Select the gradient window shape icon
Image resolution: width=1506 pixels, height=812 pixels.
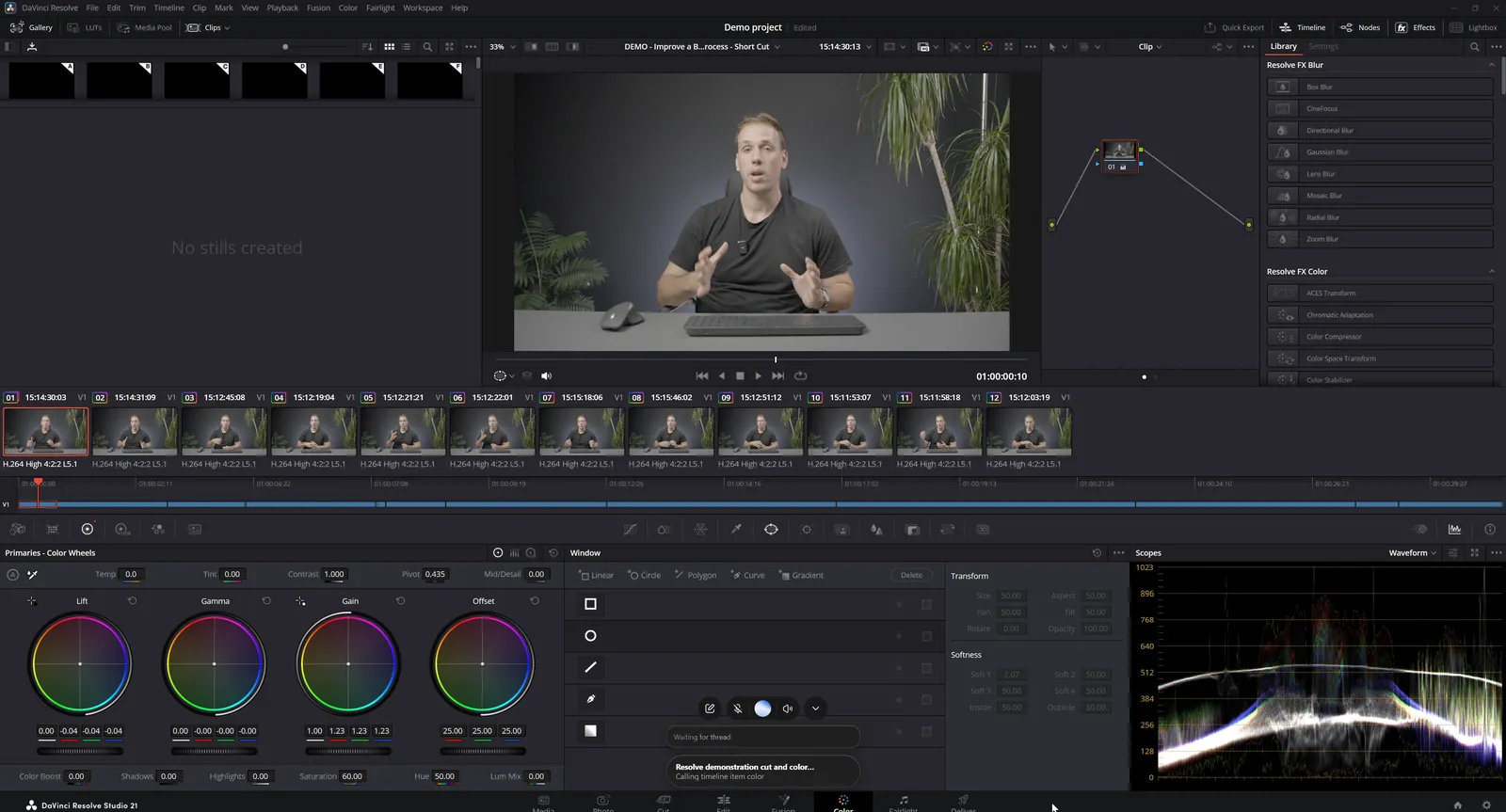click(590, 731)
